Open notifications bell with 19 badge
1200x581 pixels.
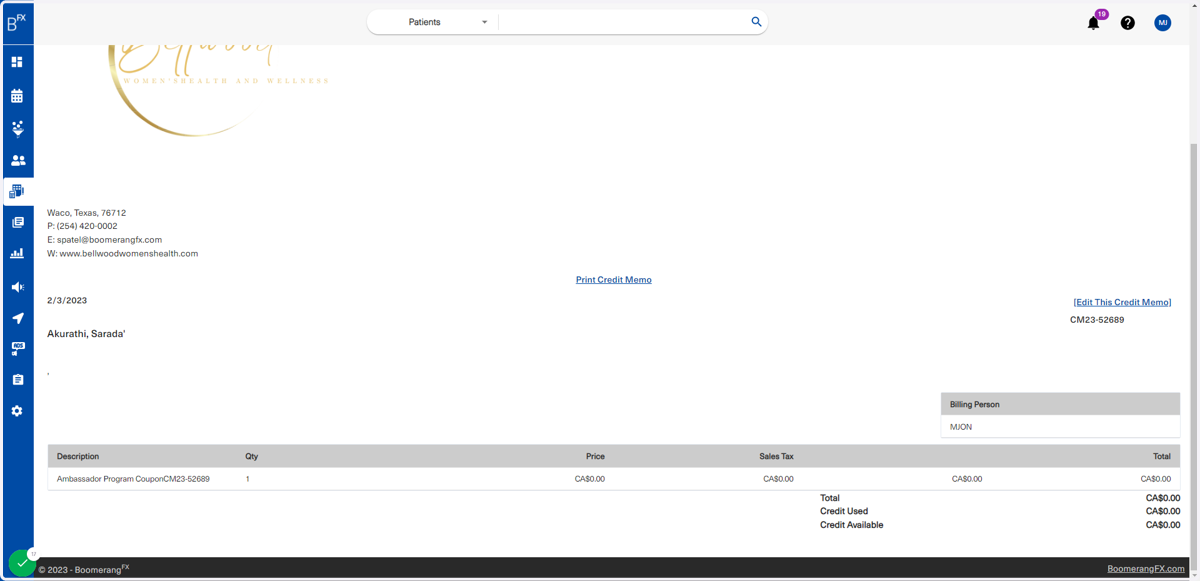click(1094, 22)
